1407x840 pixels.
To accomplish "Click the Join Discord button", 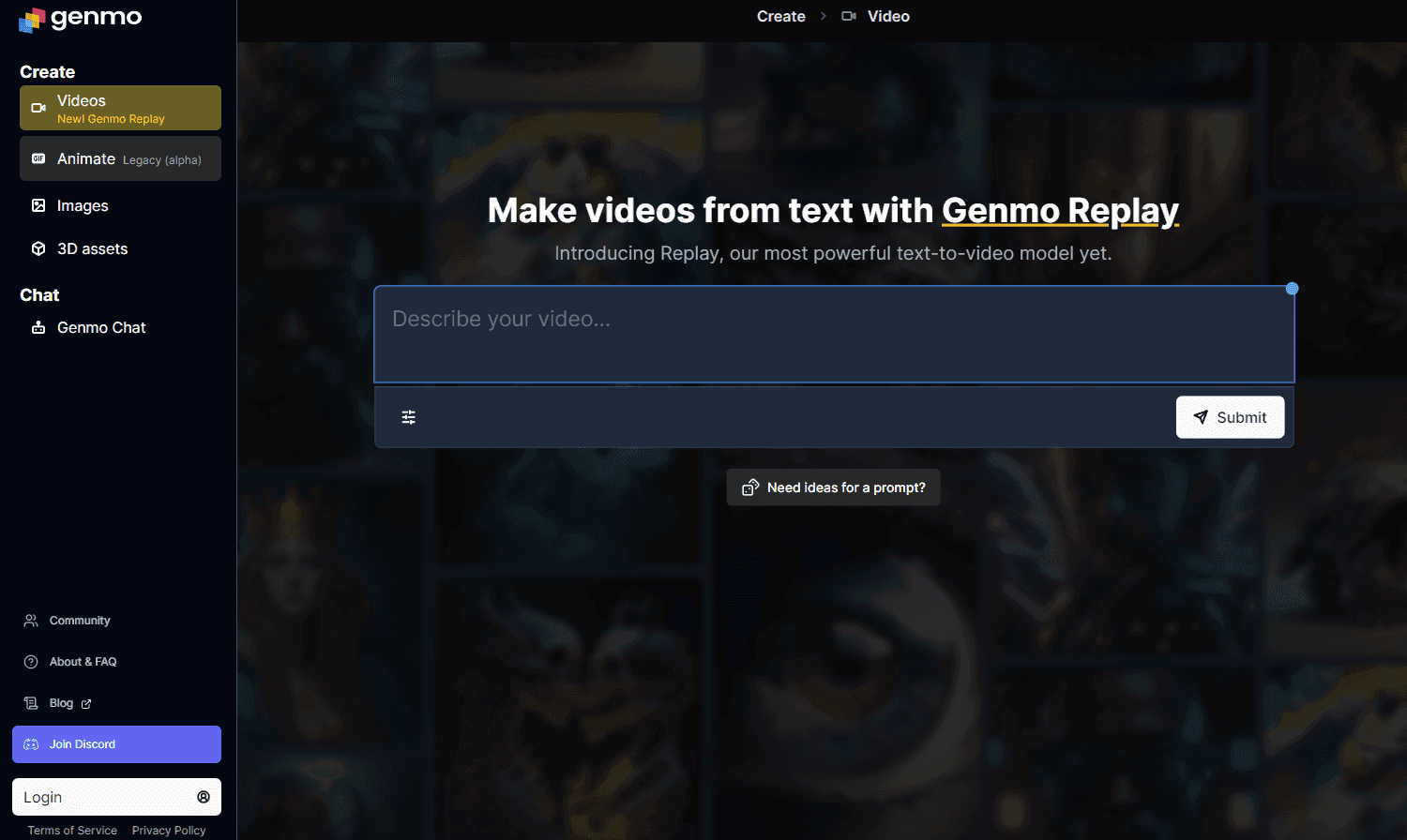I will (116, 744).
